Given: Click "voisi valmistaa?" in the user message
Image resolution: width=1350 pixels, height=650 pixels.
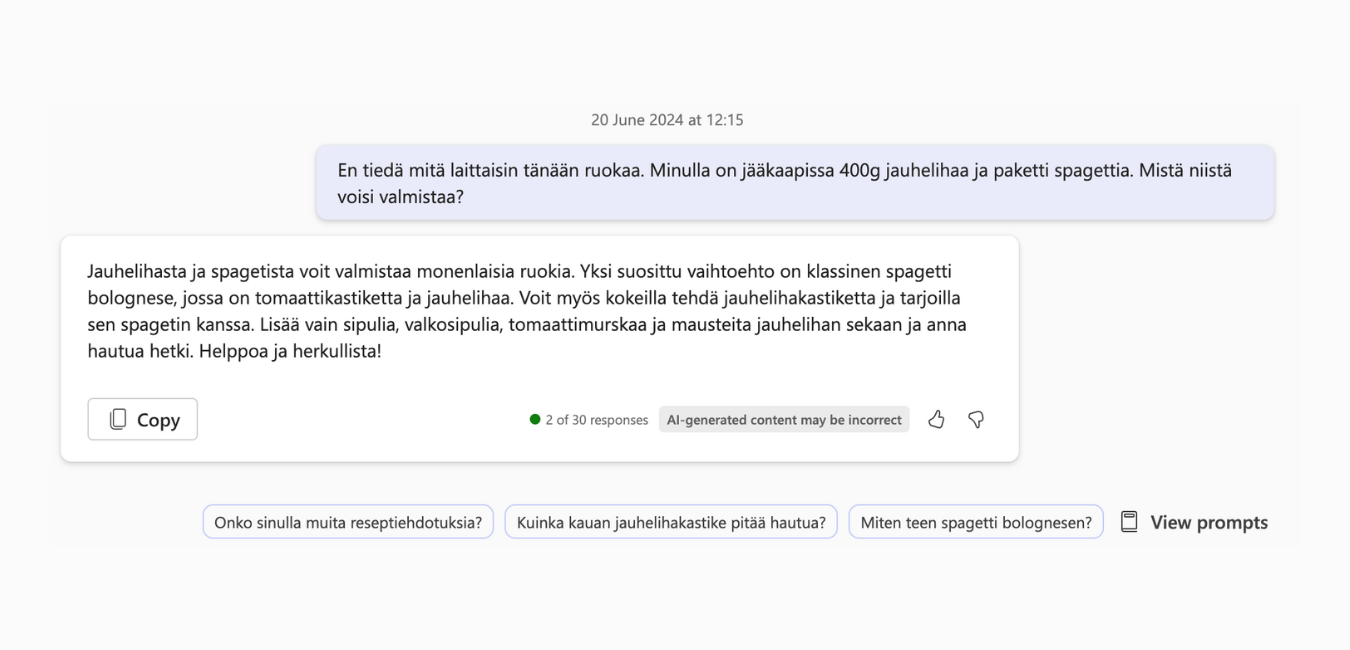Looking at the screenshot, I should pos(401,197).
